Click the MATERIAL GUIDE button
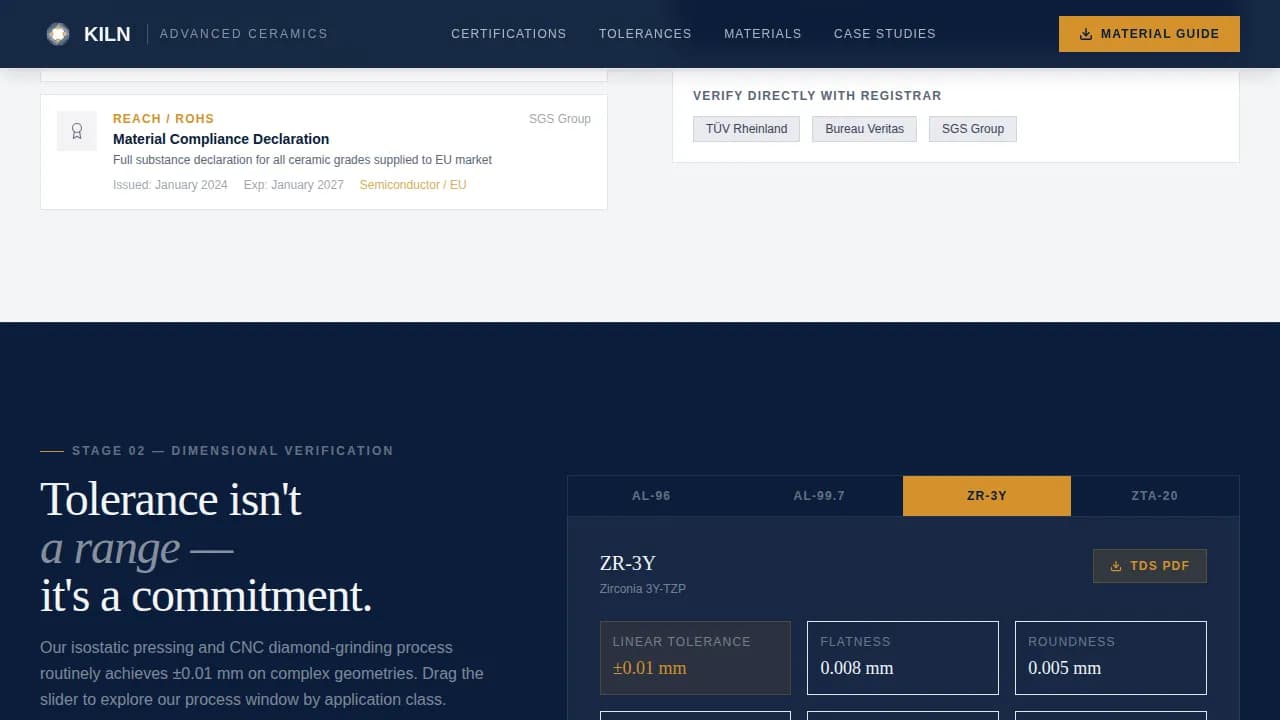Image resolution: width=1280 pixels, height=720 pixels. click(1149, 33)
